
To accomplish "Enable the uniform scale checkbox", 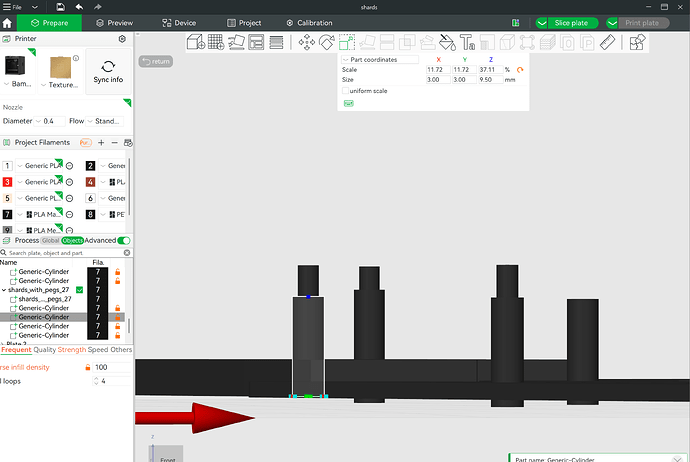I will coord(345,91).
